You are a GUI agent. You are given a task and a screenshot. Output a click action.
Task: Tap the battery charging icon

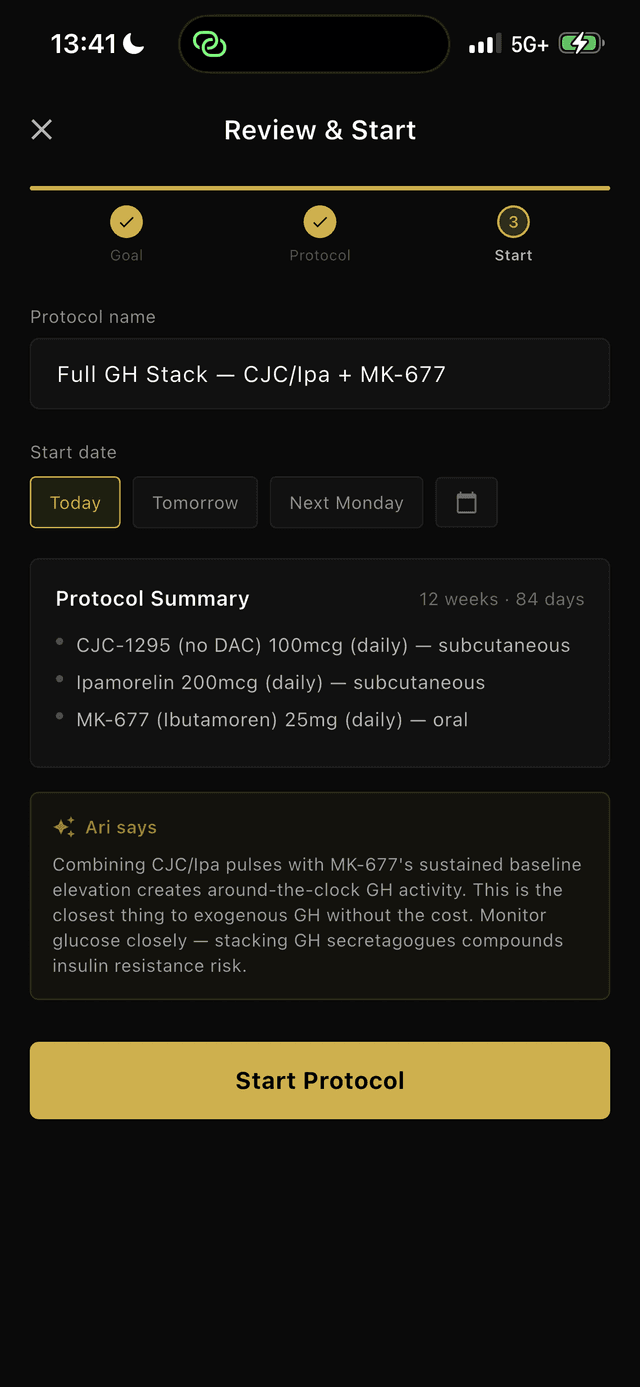[580, 44]
